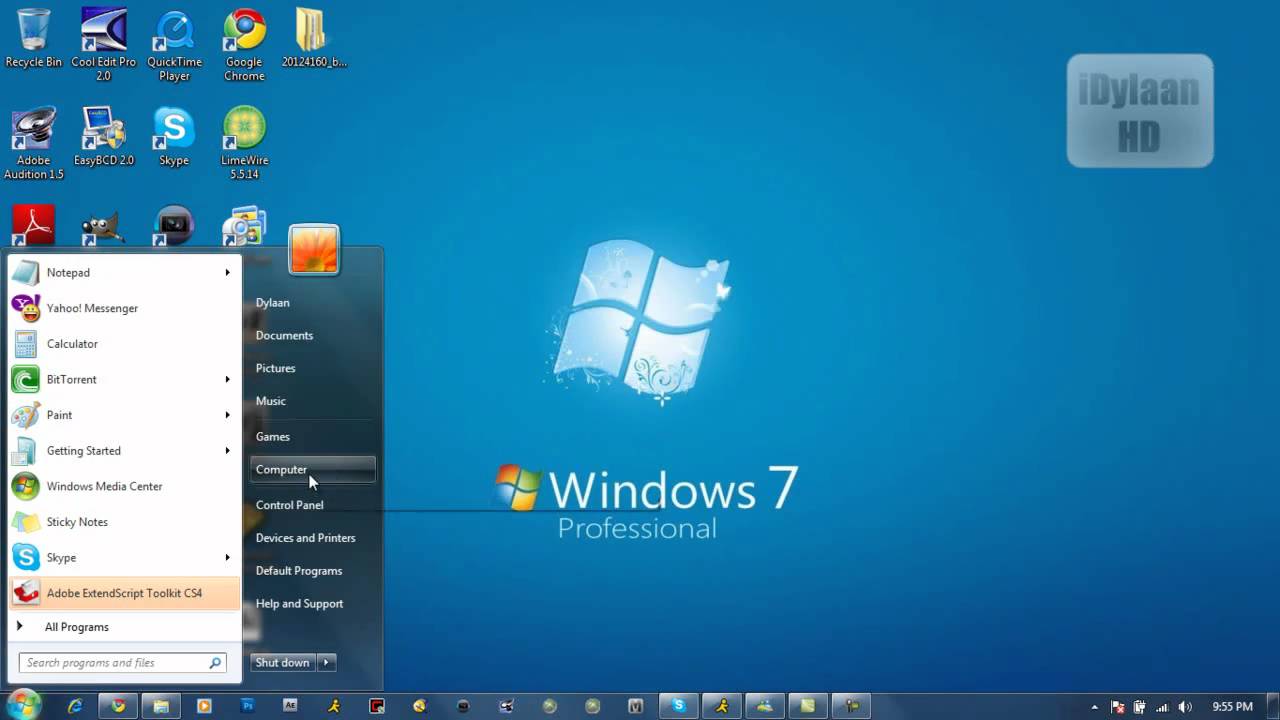Switch to Skype in the taskbar
This screenshot has width=1280, height=720.
678,706
